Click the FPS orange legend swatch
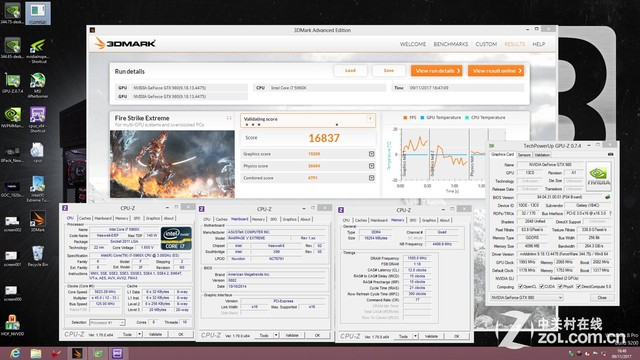 405,118
